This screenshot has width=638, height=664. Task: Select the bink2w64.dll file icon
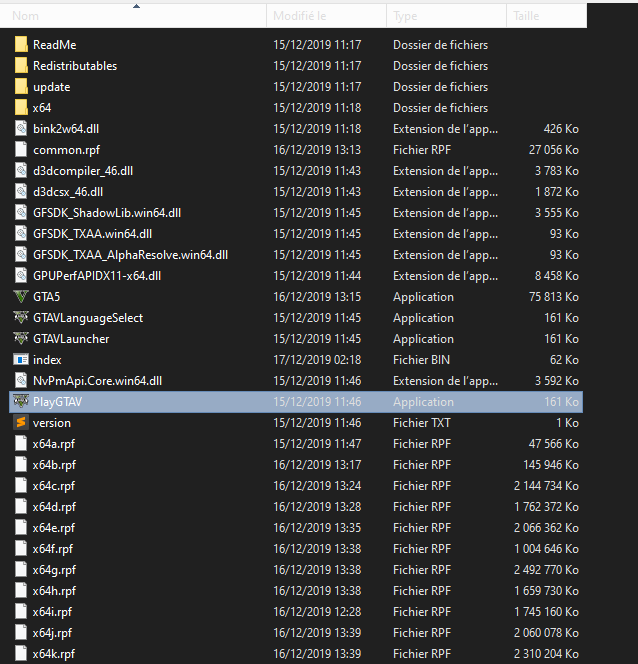(22, 129)
